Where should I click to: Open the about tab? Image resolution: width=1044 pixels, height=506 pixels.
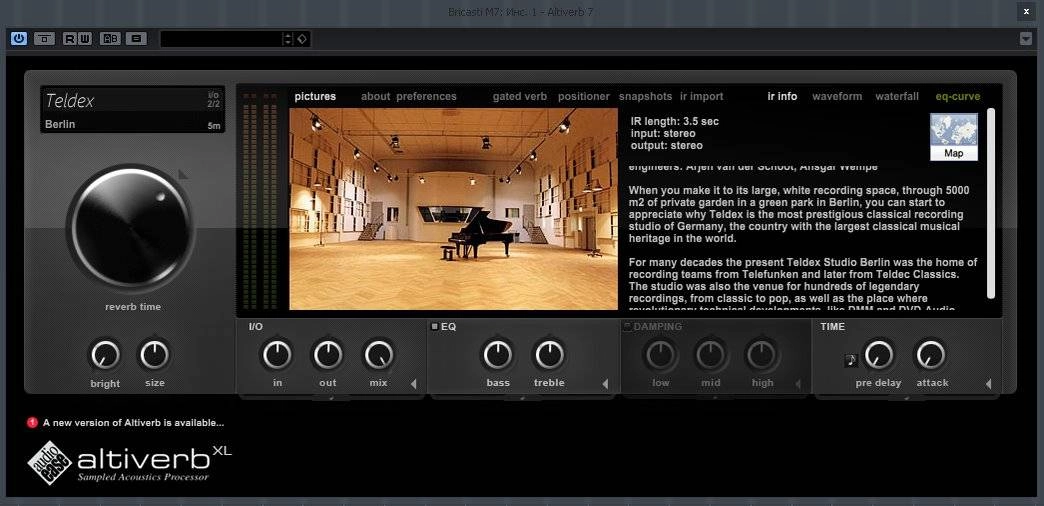click(376, 97)
